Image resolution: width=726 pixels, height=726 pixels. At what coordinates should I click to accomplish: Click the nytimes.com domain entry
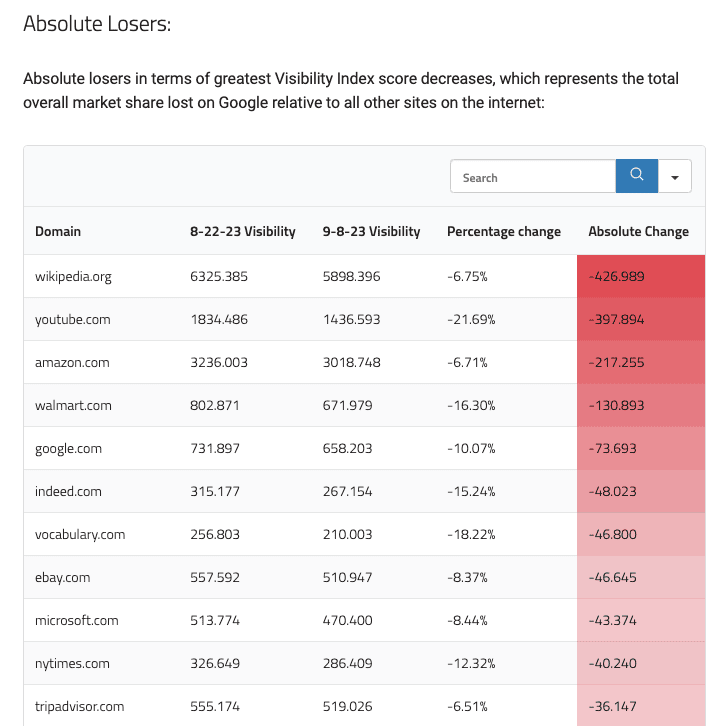pos(72,663)
